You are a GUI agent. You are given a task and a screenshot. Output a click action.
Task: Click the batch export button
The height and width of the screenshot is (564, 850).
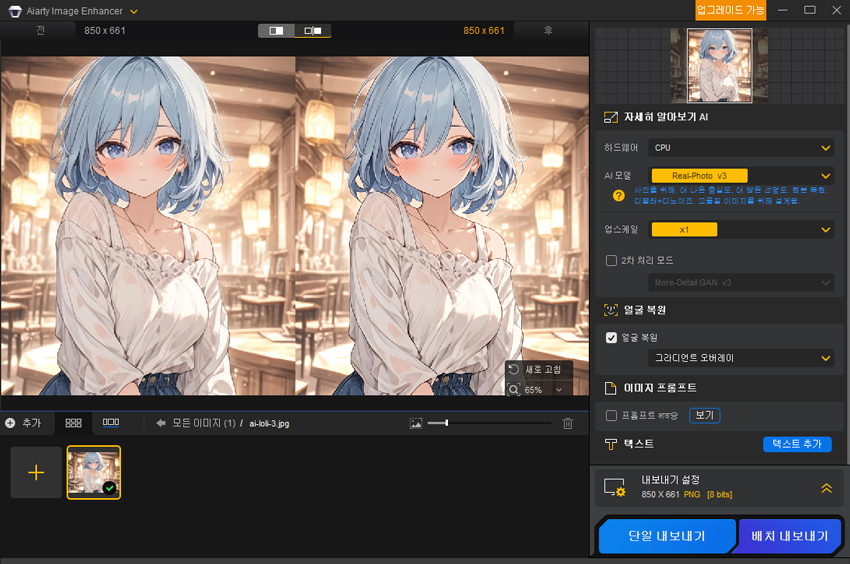click(789, 536)
